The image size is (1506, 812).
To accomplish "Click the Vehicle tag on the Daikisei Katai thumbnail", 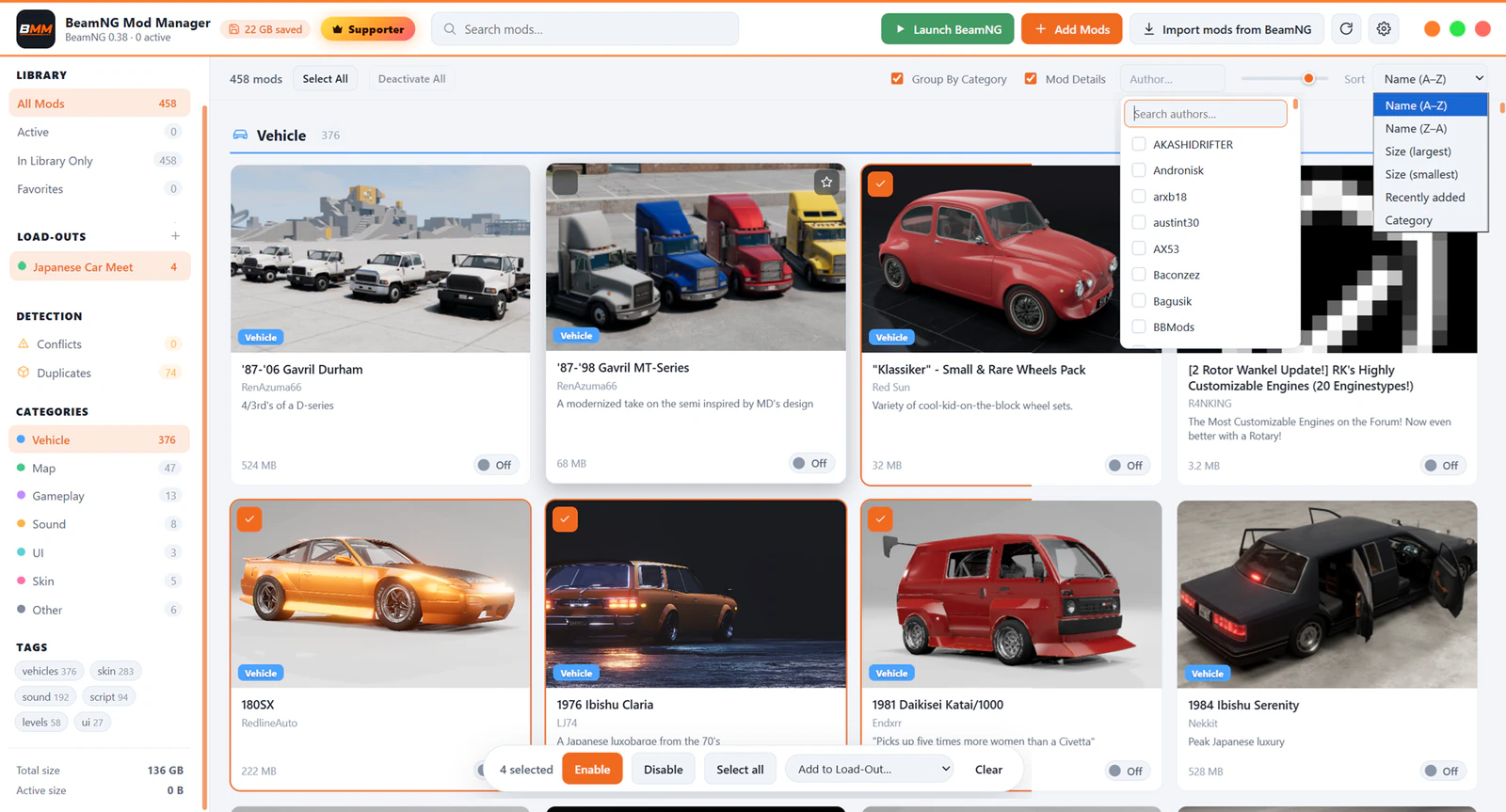I will click(x=891, y=673).
